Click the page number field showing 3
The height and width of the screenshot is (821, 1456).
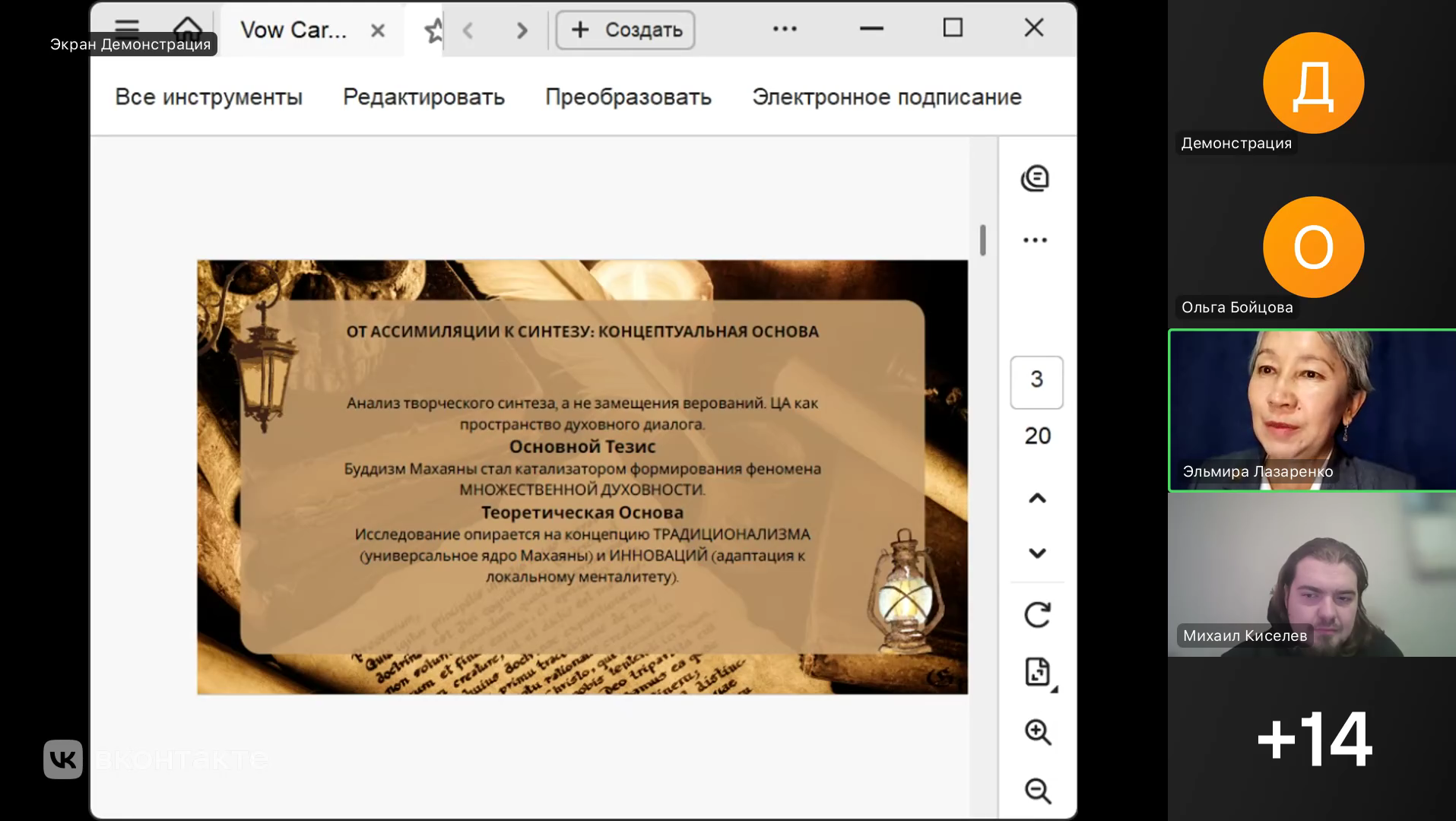[x=1036, y=382]
